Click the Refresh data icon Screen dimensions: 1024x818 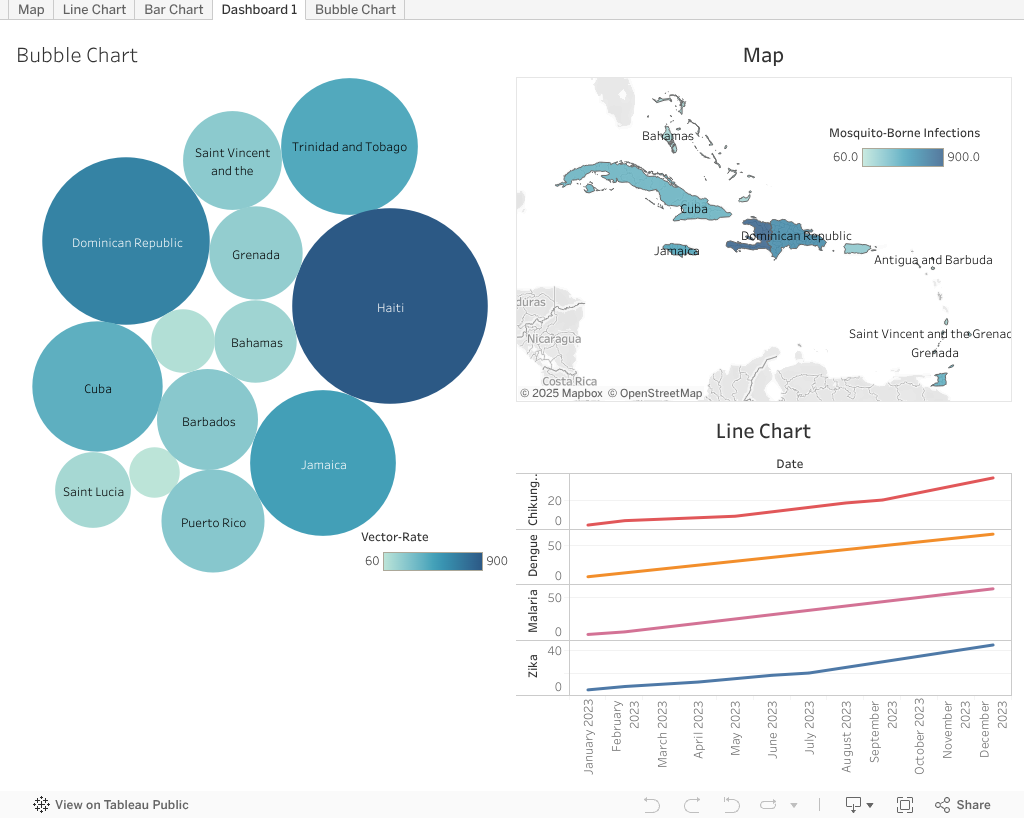tap(768, 805)
